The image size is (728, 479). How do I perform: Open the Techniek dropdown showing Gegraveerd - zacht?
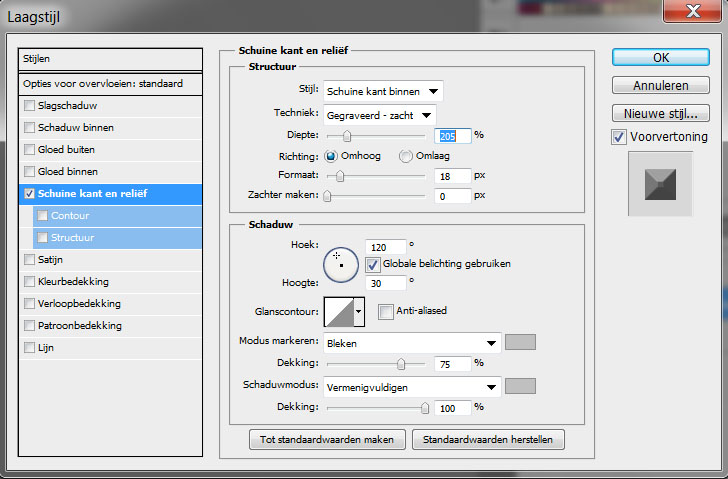380,116
